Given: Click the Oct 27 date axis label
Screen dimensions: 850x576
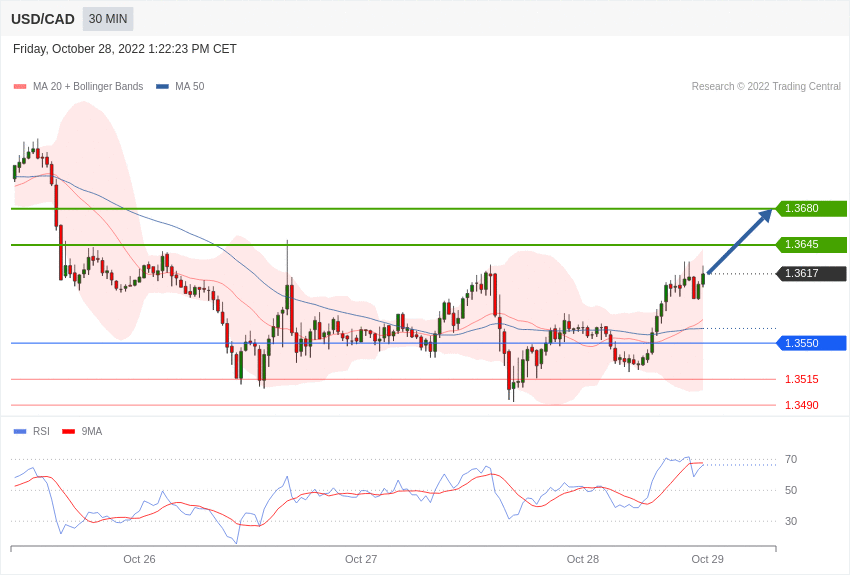Looking at the screenshot, I should (361, 559).
